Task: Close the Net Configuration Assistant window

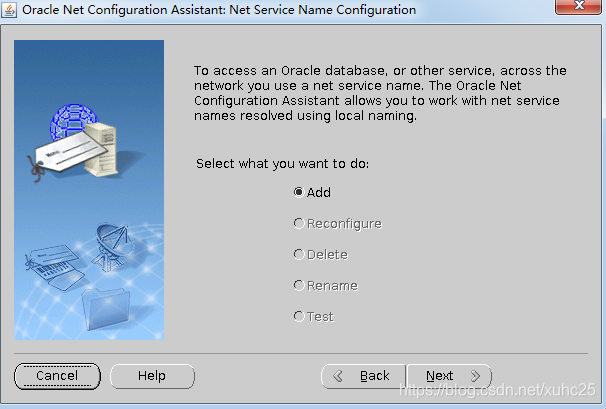Action: coord(578,6)
